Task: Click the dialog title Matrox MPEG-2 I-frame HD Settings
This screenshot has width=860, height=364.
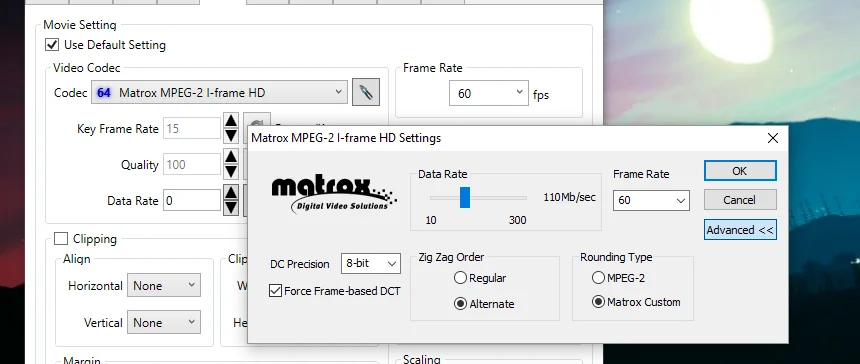Action: (x=346, y=138)
